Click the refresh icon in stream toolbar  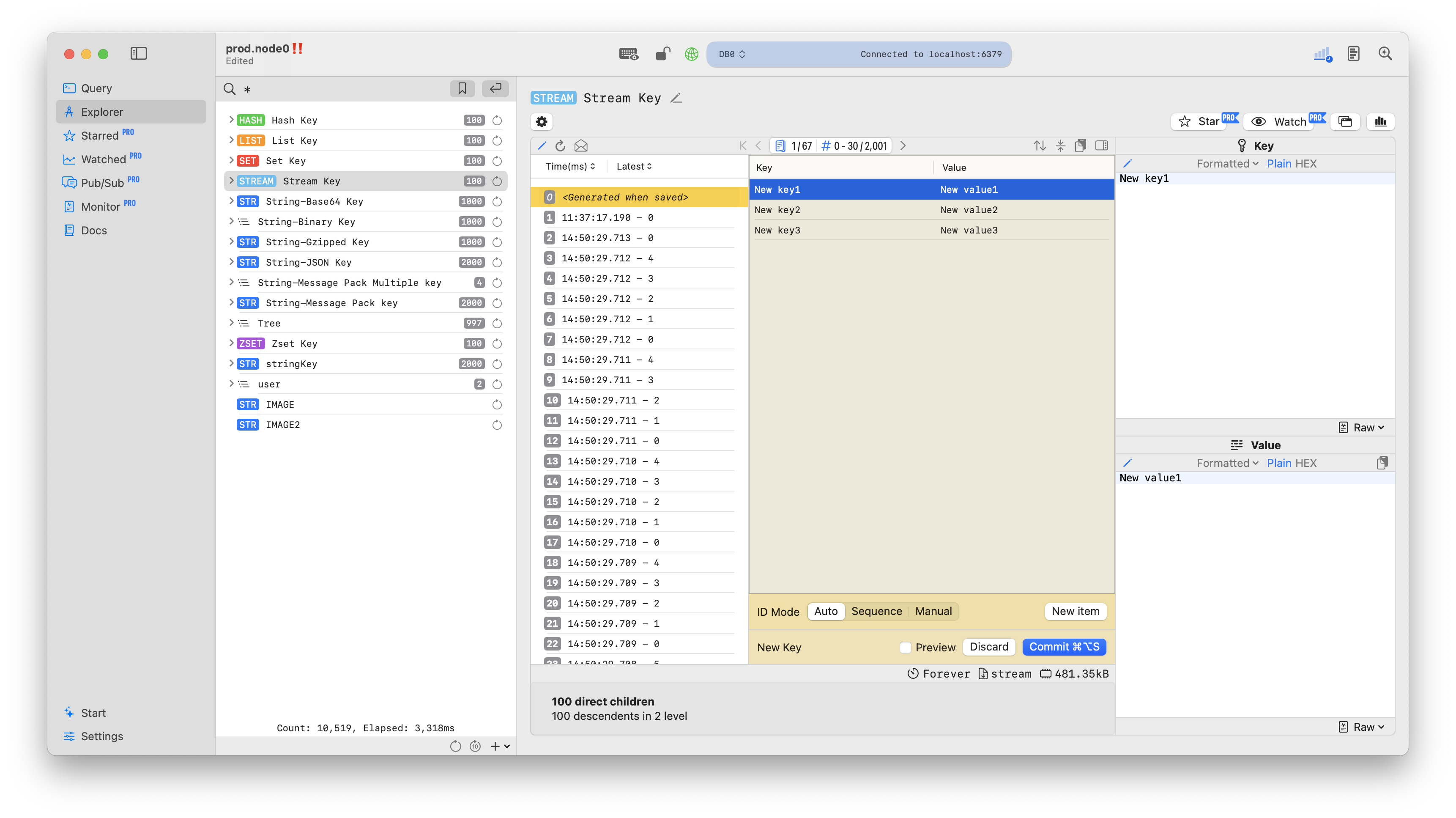tap(560, 146)
